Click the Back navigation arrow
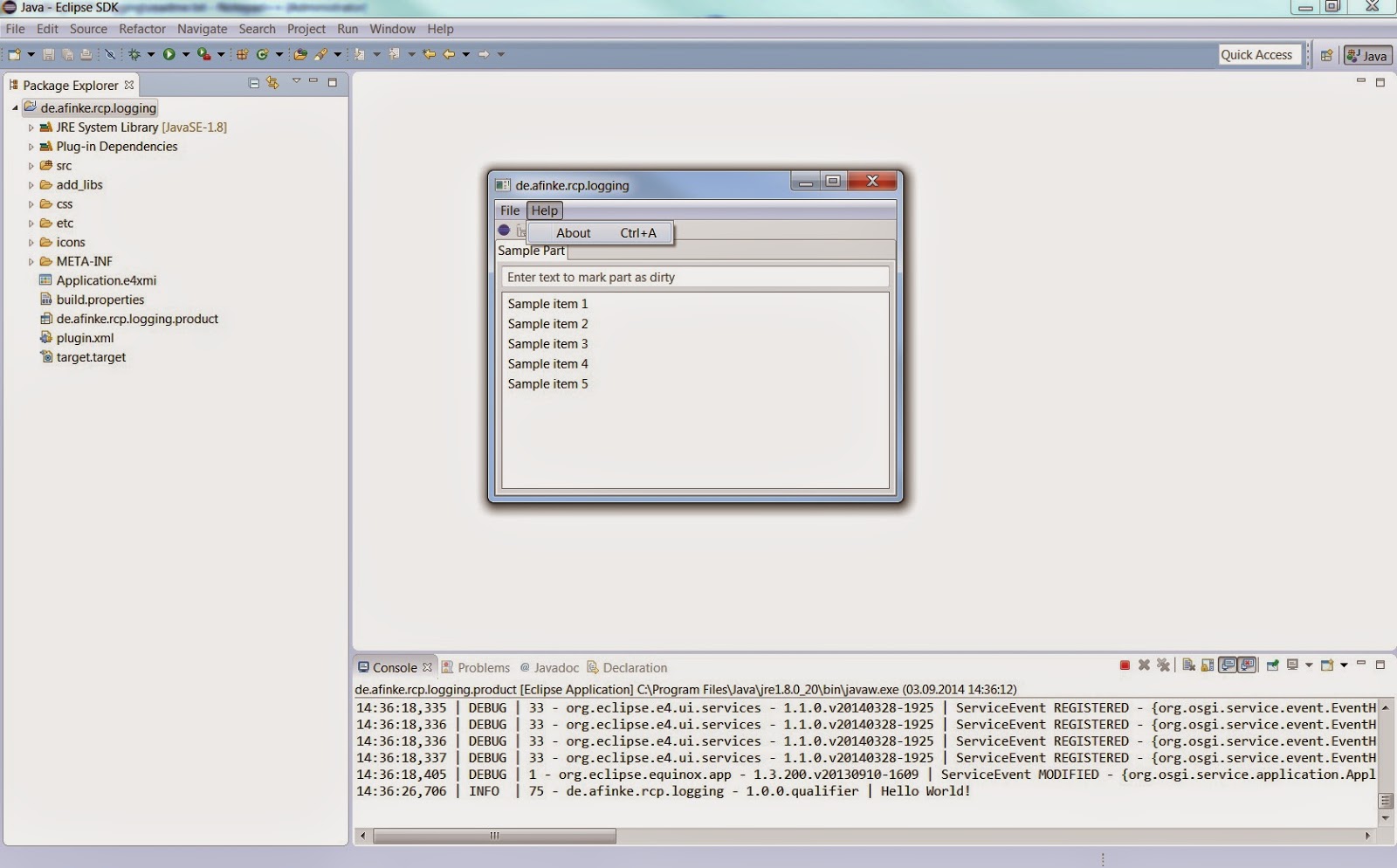 pyautogui.click(x=449, y=54)
